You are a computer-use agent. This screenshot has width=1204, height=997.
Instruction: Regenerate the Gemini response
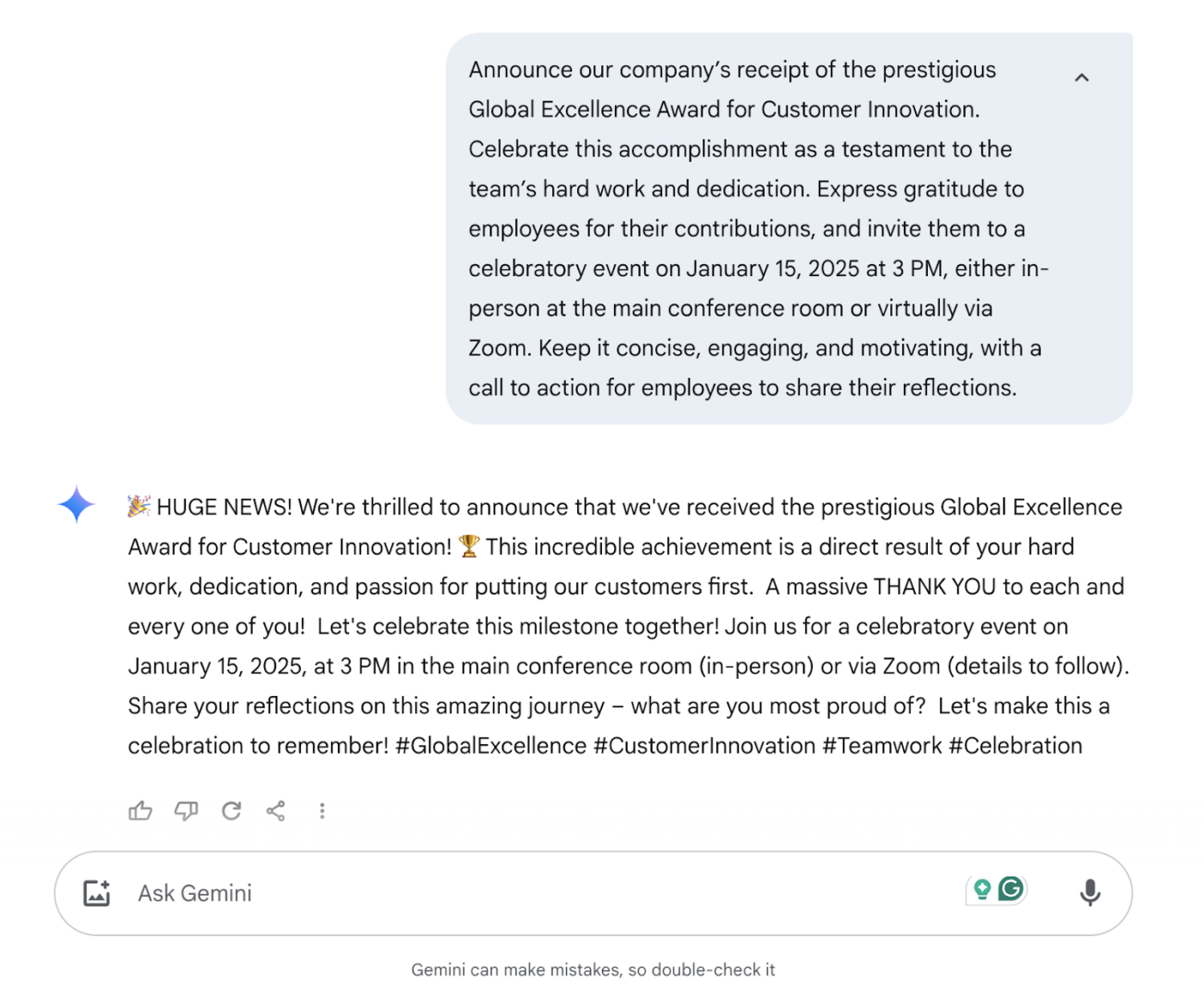(231, 811)
